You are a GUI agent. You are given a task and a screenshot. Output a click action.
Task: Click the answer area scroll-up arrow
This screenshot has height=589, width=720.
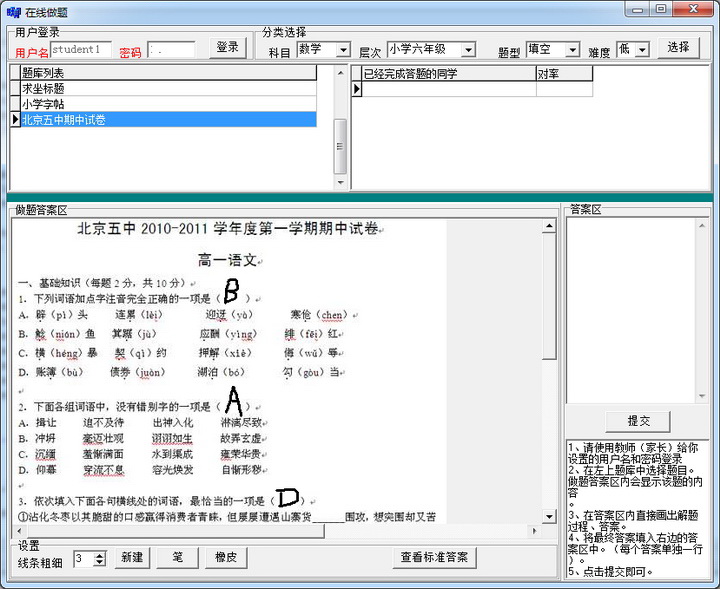702,225
